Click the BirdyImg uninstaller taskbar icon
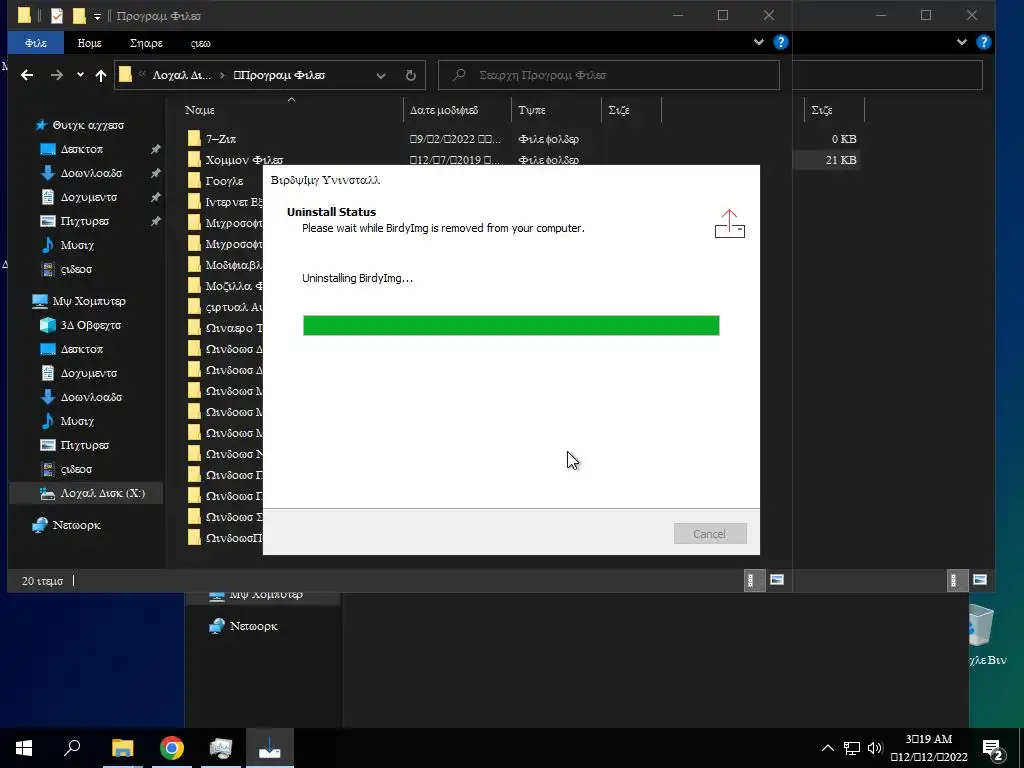Viewport: 1024px width, 768px height. (x=270, y=748)
